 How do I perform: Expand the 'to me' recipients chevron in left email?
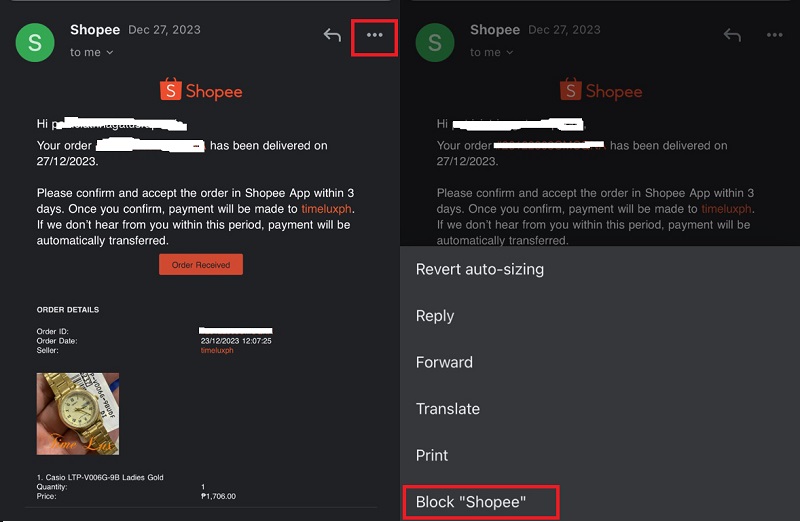[x=110, y=53]
